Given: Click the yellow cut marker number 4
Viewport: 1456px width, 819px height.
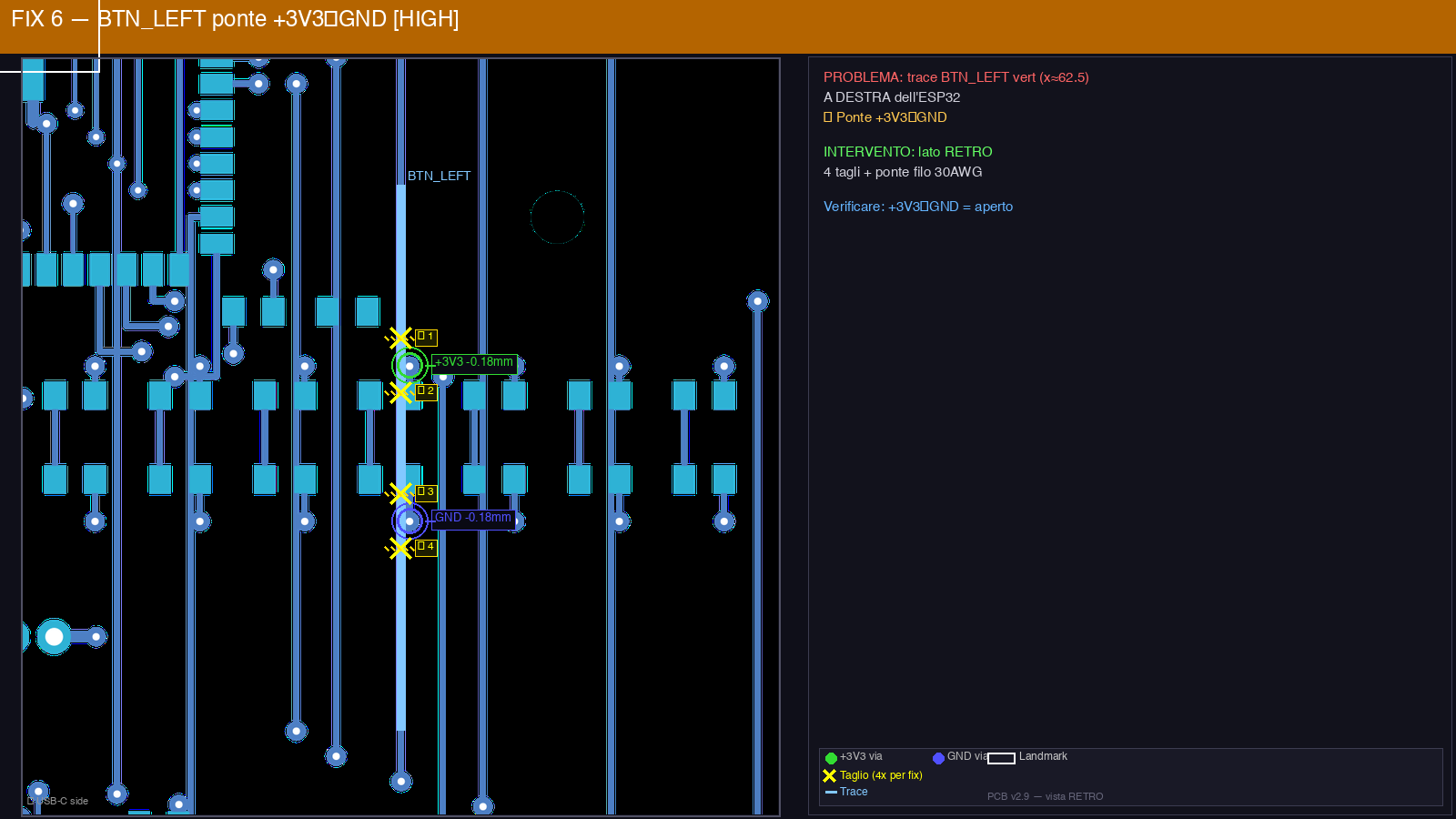Looking at the screenshot, I should [400, 549].
